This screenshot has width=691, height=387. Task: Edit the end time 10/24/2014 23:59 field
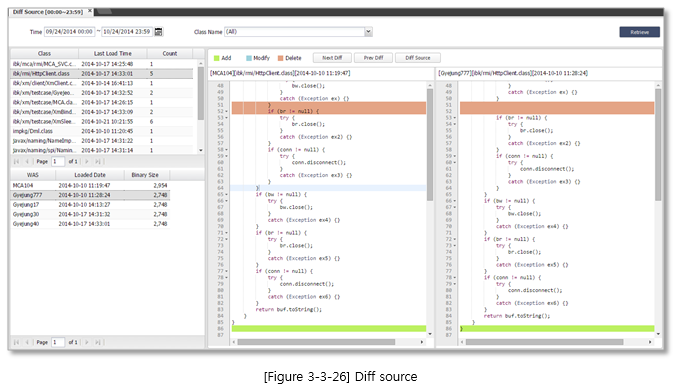pos(127,32)
